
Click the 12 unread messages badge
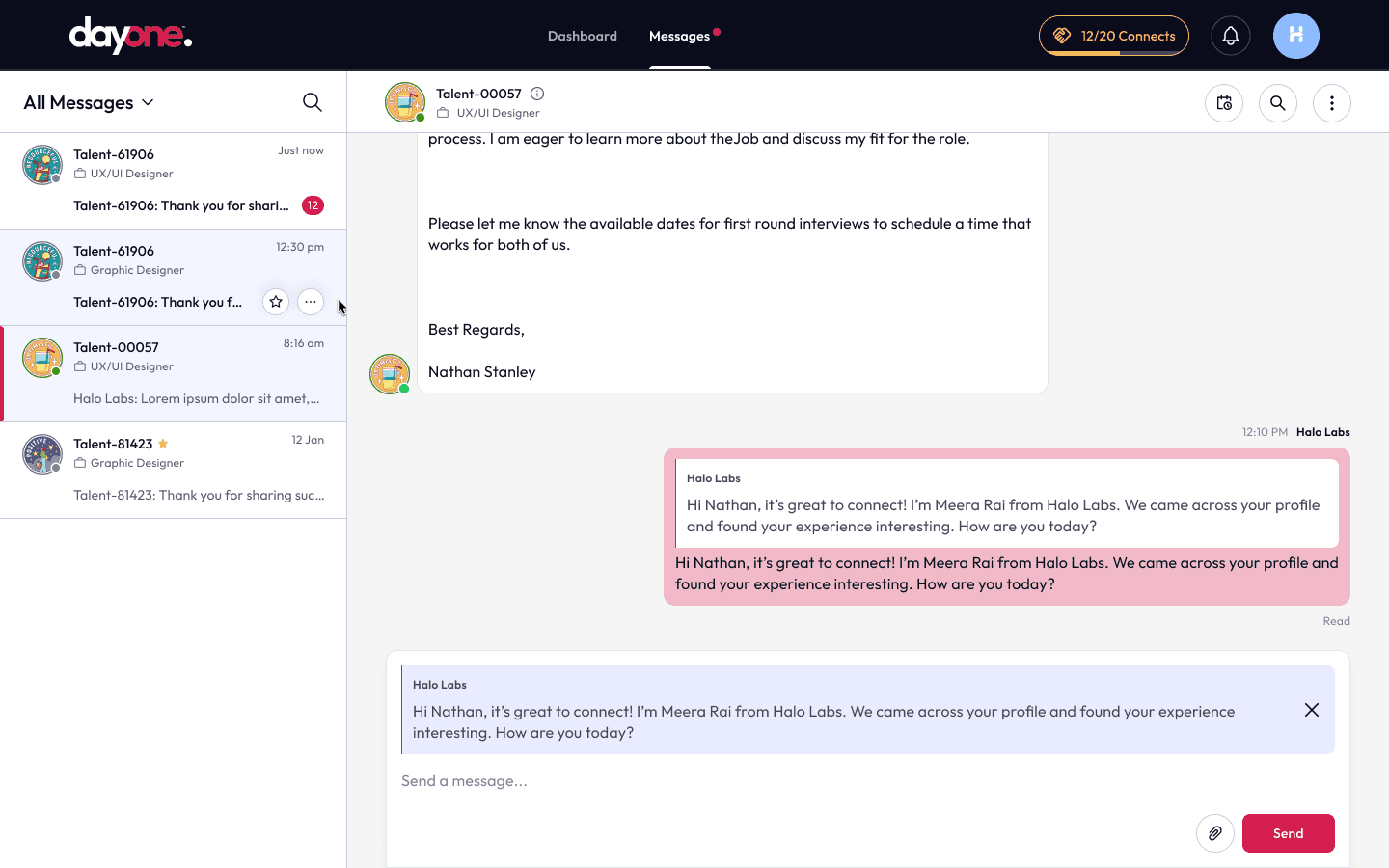click(313, 205)
